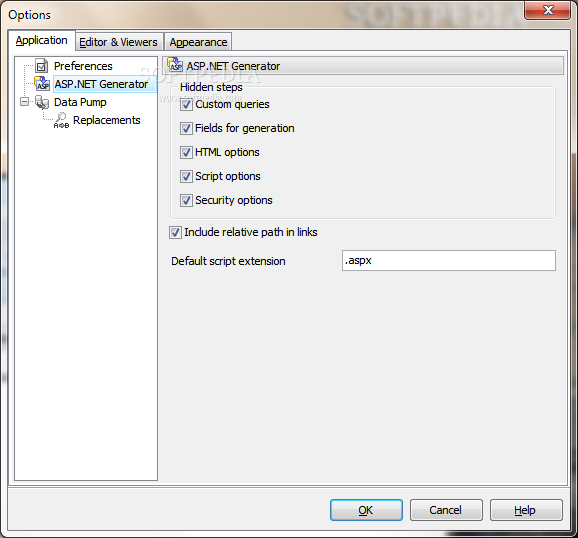Click the ASP.NET Generator tree icon

click(42, 84)
